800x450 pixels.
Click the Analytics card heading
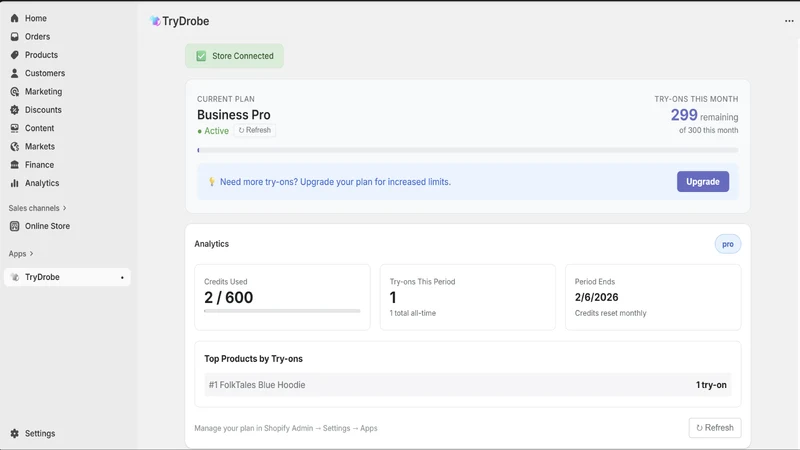[x=211, y=244]
